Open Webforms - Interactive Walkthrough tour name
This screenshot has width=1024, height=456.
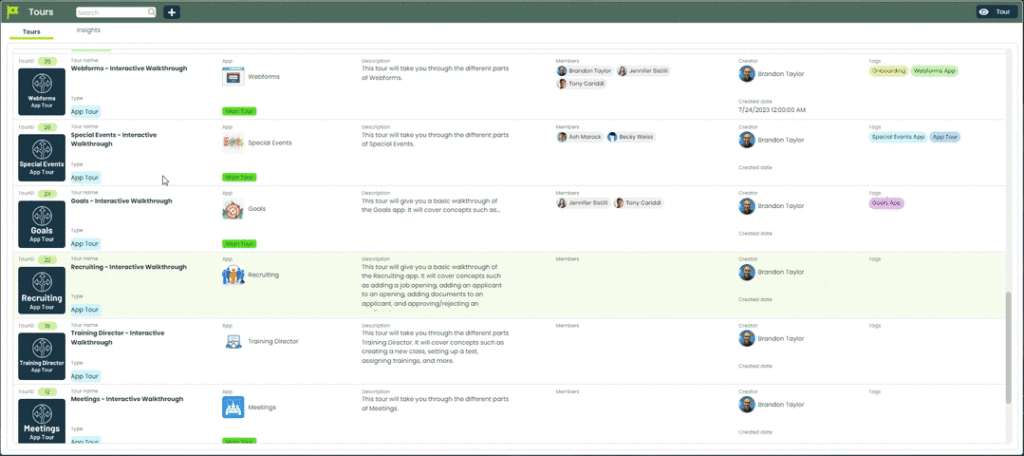point(129,68)
